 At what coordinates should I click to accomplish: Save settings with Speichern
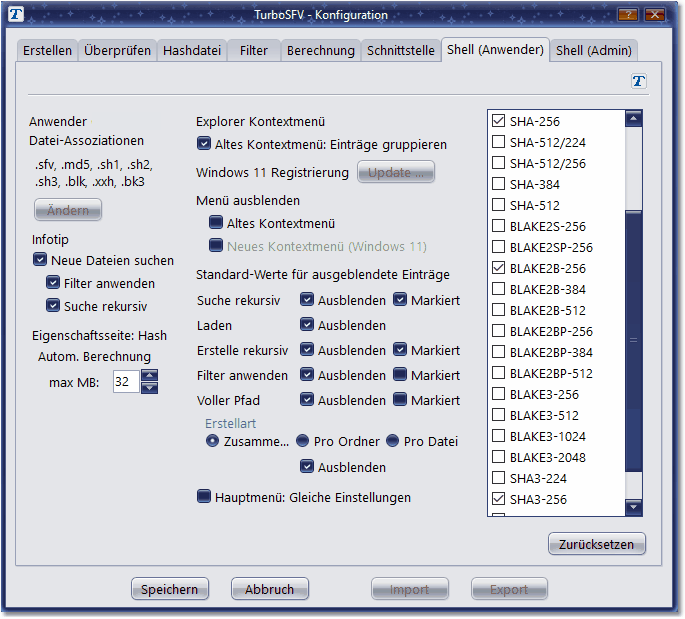[x=170, y=589]
